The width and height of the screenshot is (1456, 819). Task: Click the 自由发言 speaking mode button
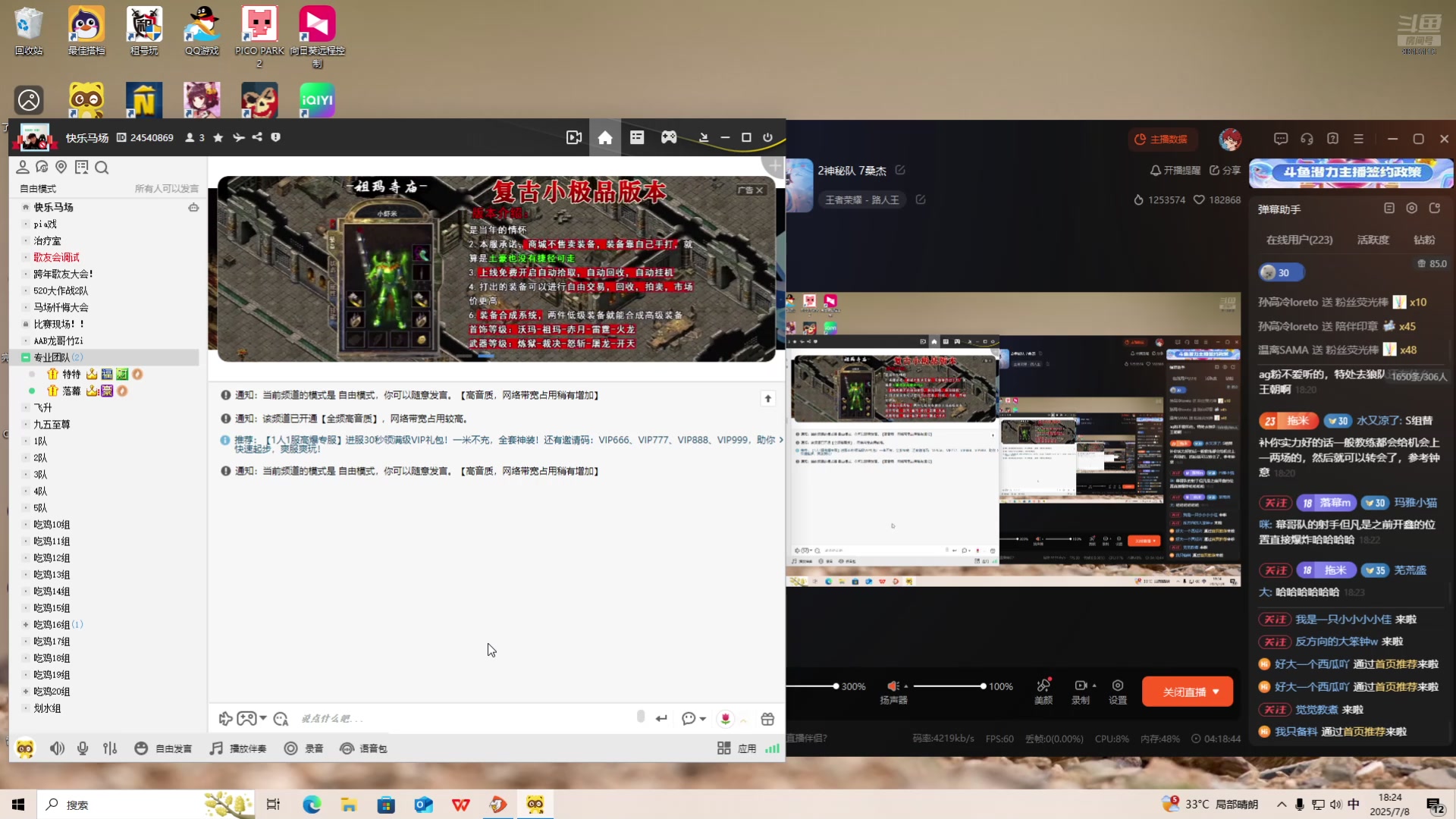pos(163,748)
